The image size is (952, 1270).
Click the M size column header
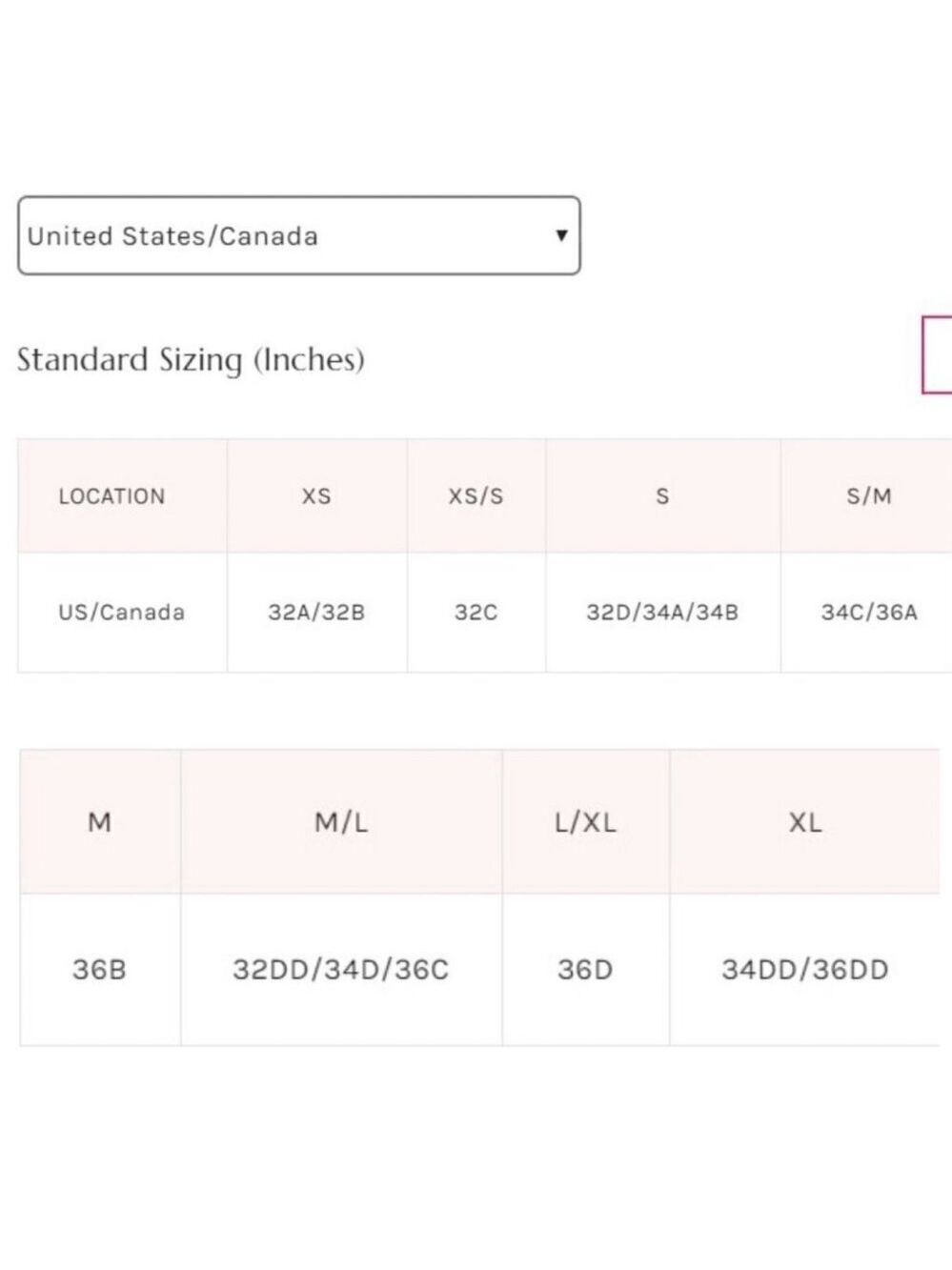tap(100, 822)
